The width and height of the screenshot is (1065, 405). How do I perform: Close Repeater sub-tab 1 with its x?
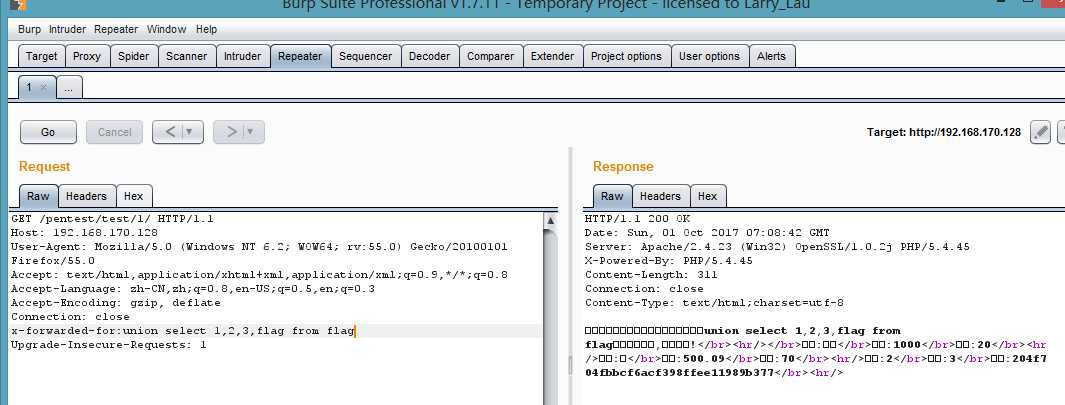[x=43, y=87]
